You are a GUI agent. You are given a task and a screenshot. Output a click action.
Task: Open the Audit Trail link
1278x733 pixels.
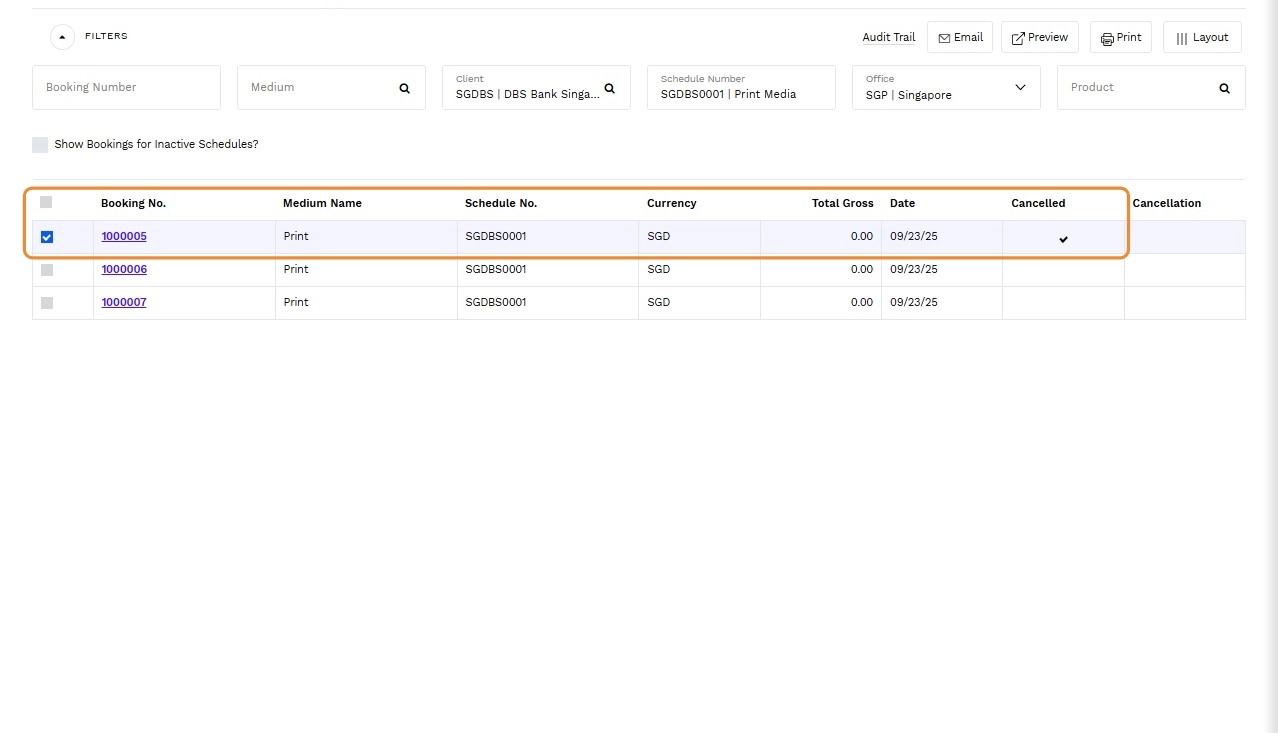tap(889, 37)
